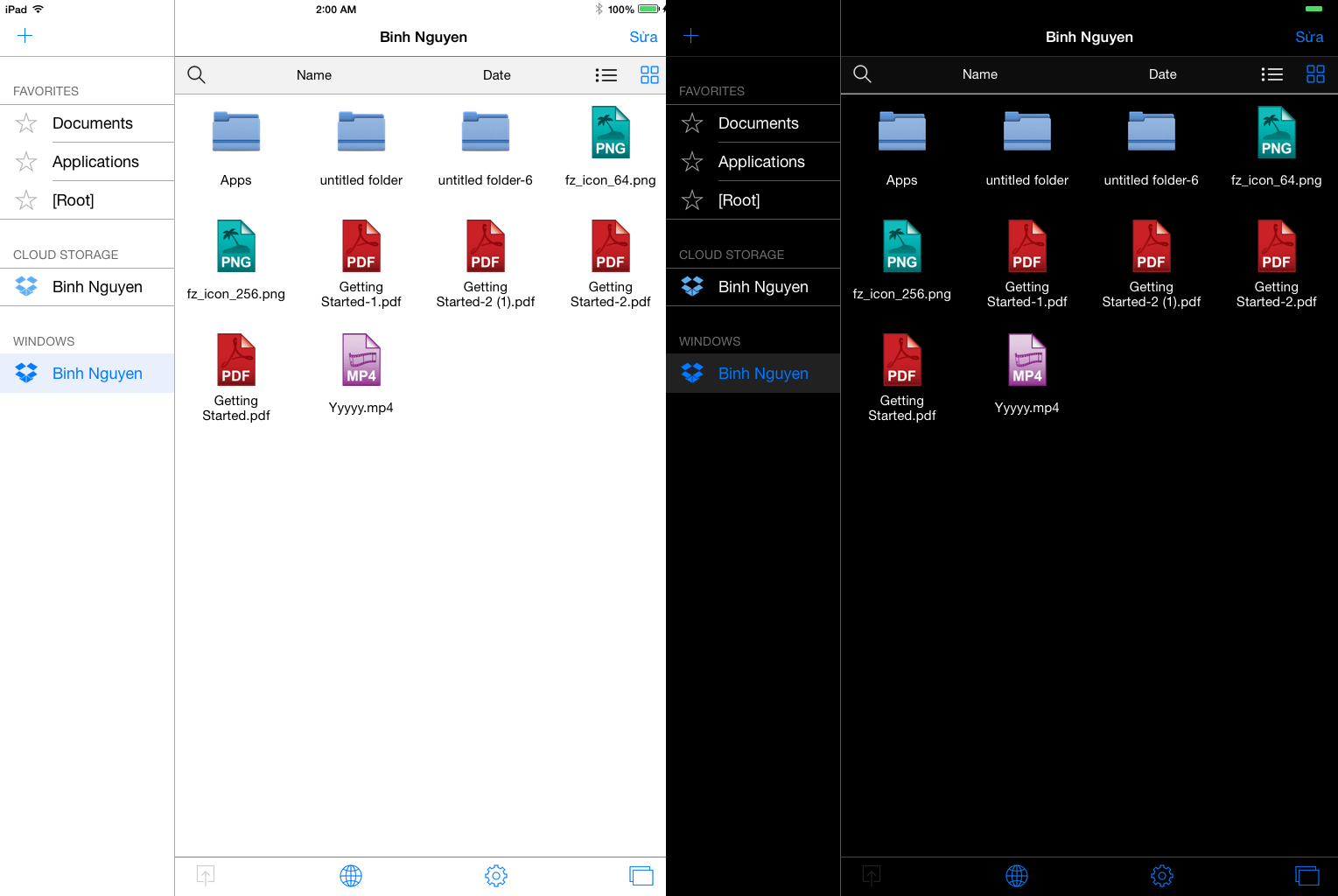This screenshot has height=896, width=1338.
Task: Open the window tabs icon at bottom right
Action: click(641, 875)
